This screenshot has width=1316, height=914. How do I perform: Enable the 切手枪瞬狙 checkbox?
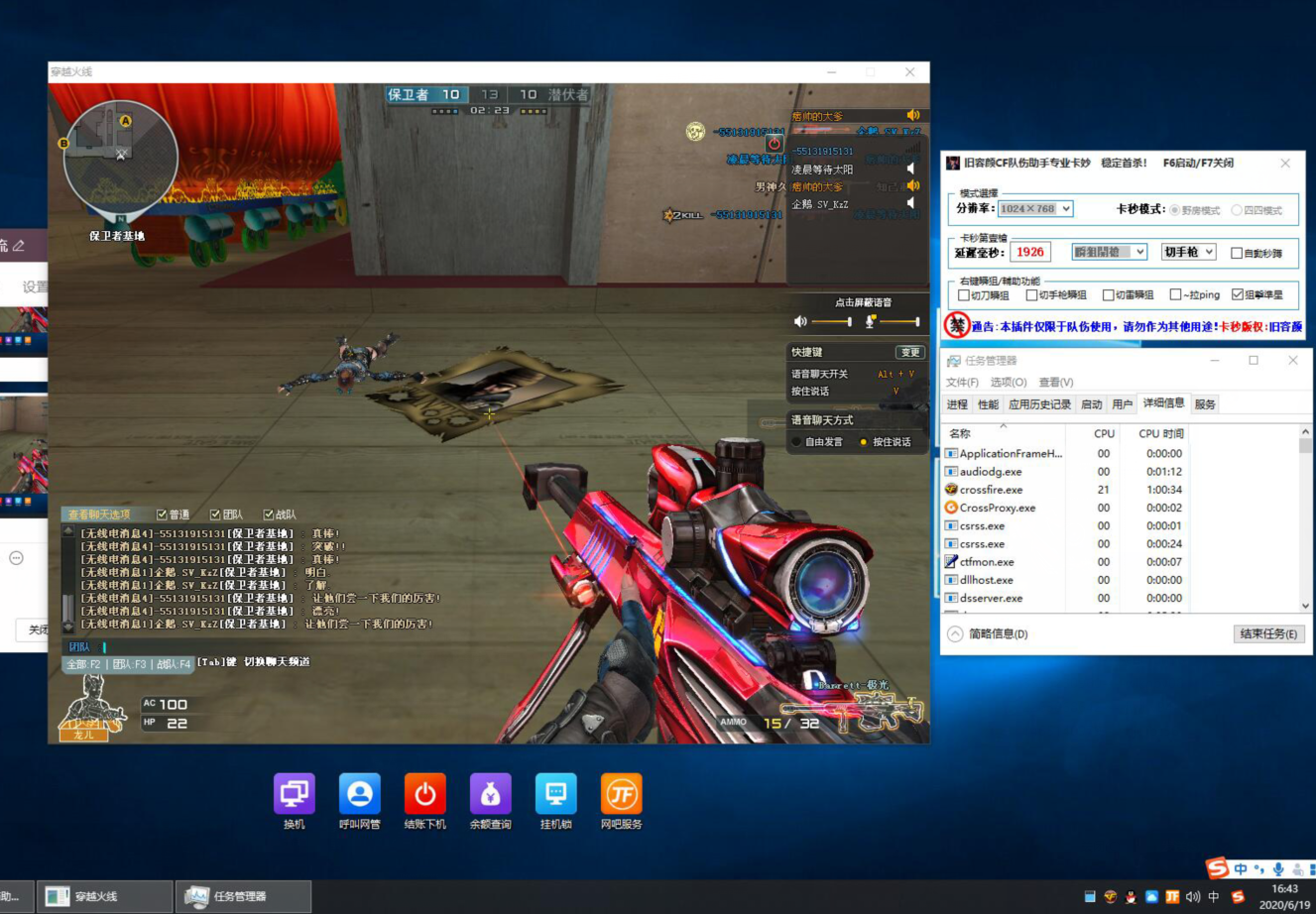[x=1031, y=294]
